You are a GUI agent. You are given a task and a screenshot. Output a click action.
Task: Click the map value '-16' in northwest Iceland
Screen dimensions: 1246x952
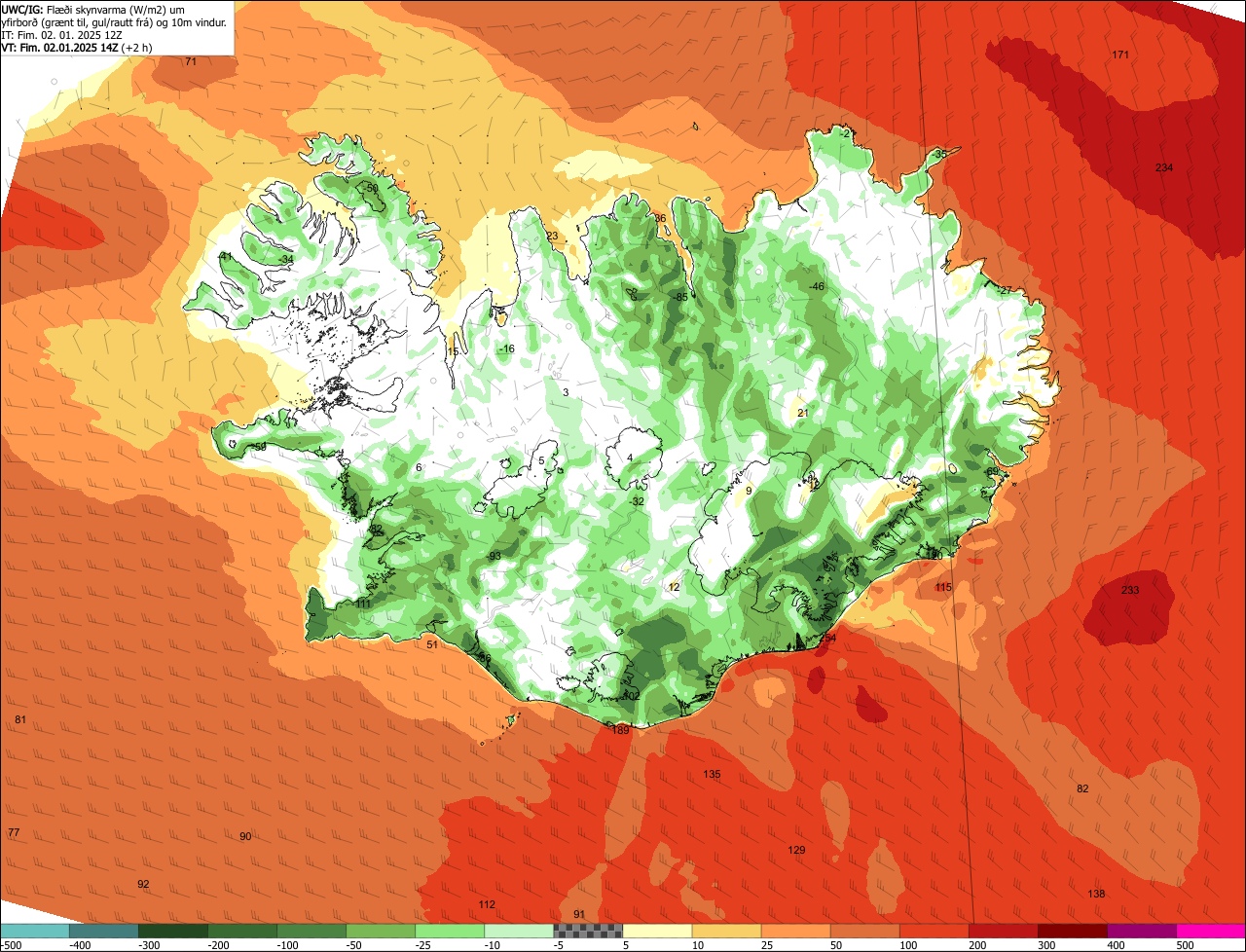506,348
